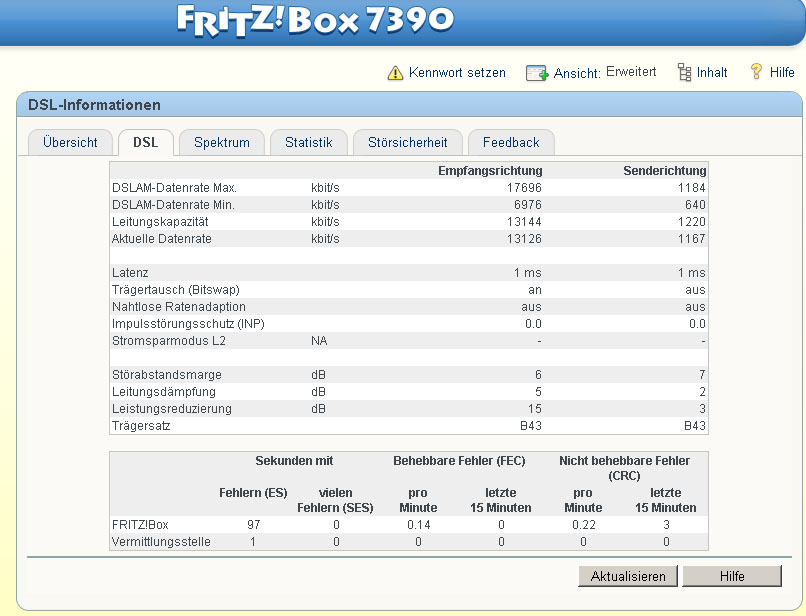Click the Impulsstörungsschutz (INP) label
Viewport: 806px width, 616px height.
coord(188,323)
